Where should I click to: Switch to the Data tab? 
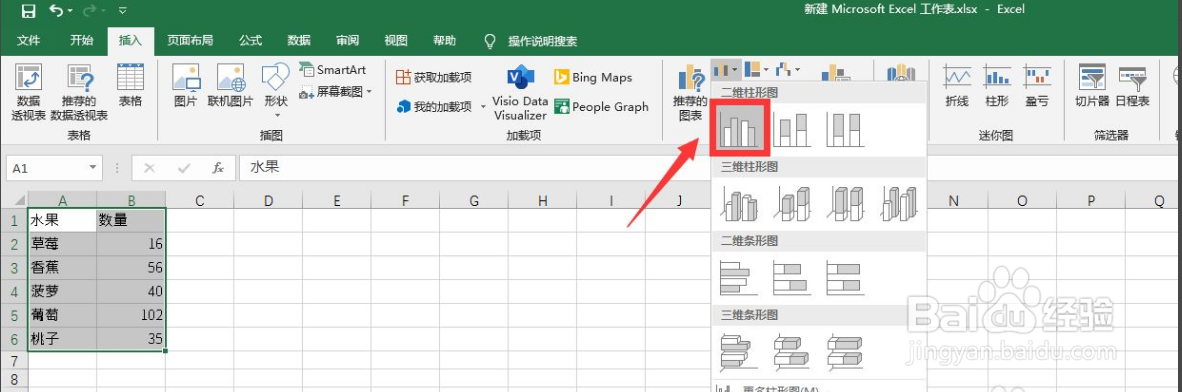click(299, 41)
